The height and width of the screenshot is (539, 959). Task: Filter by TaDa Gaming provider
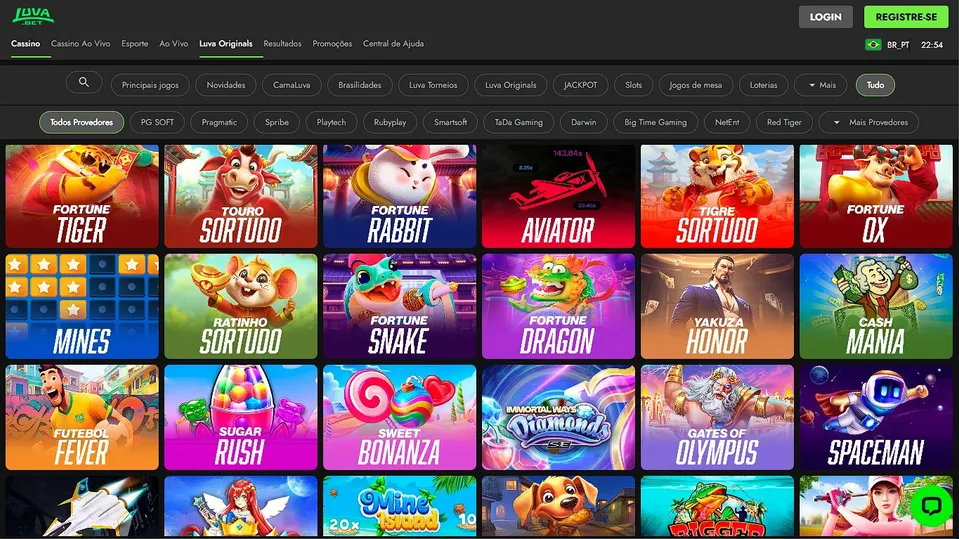point(519,122)
